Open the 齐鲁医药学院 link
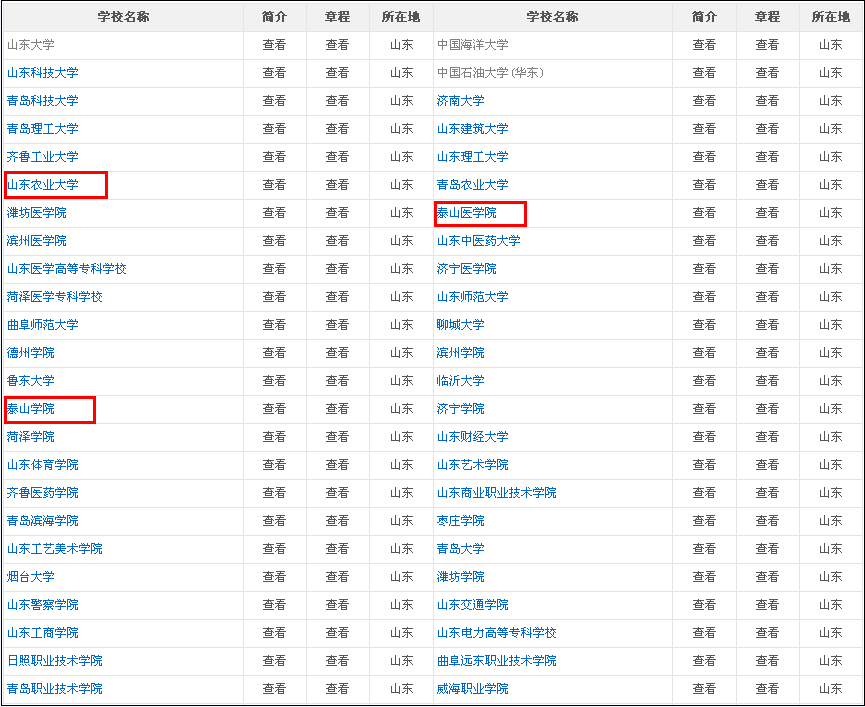 (42, 493)
